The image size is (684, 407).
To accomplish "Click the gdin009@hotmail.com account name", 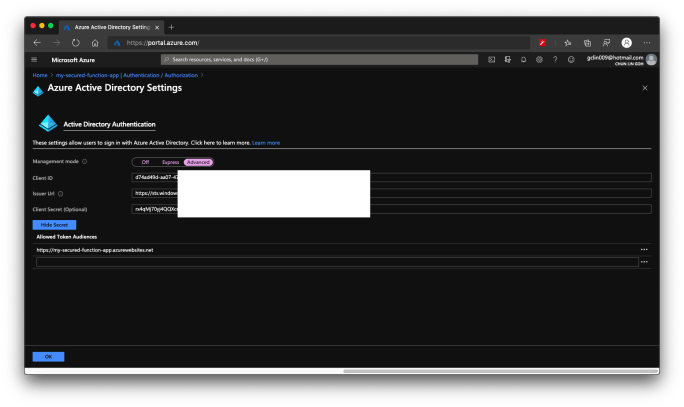I will (x=615, y=58).
